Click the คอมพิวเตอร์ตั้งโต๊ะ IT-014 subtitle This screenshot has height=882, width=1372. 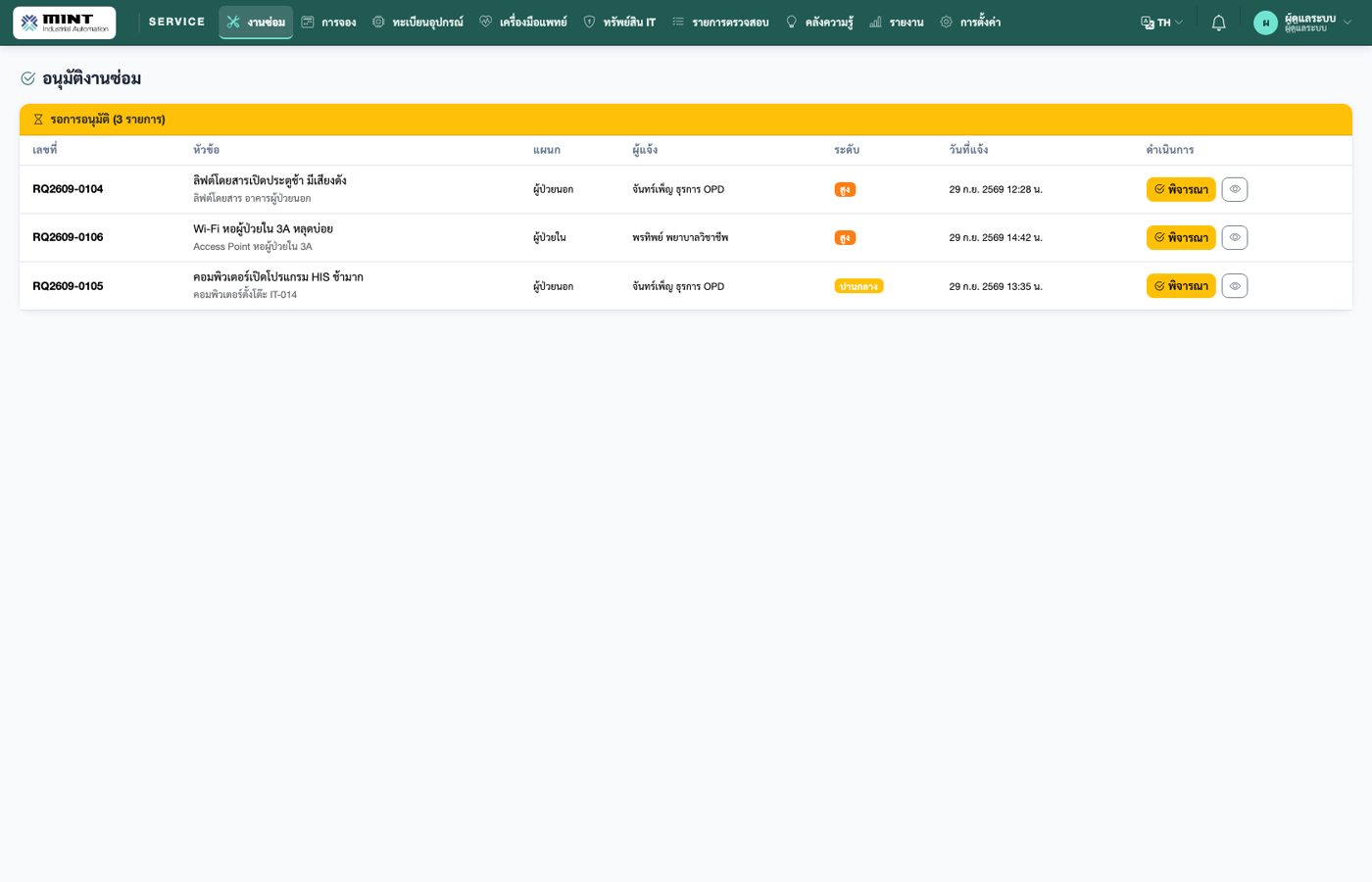pos(245,295)
